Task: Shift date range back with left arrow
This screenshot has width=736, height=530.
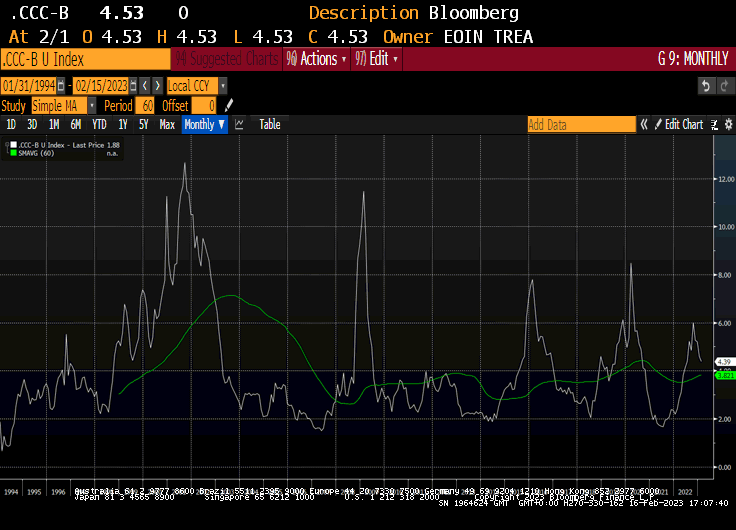Action: pyautogui.click(x=145, y=86)
